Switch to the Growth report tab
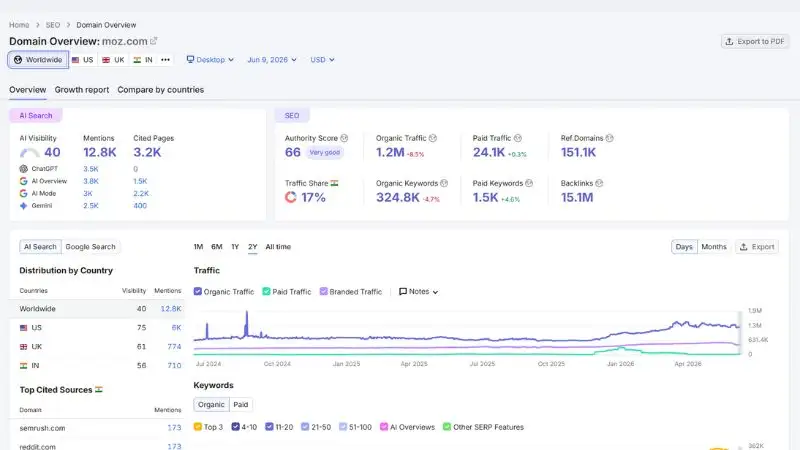This screenshot has height=450, width=800. click(x=82, y=90)
